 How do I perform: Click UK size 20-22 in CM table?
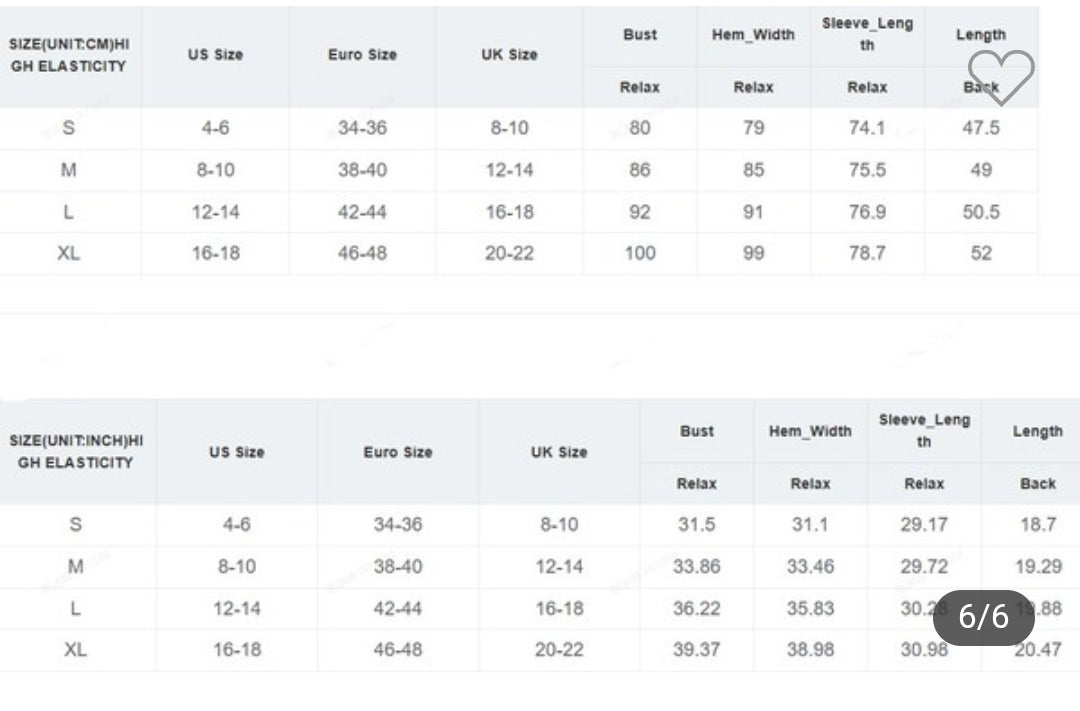click(x=509, y=254)
